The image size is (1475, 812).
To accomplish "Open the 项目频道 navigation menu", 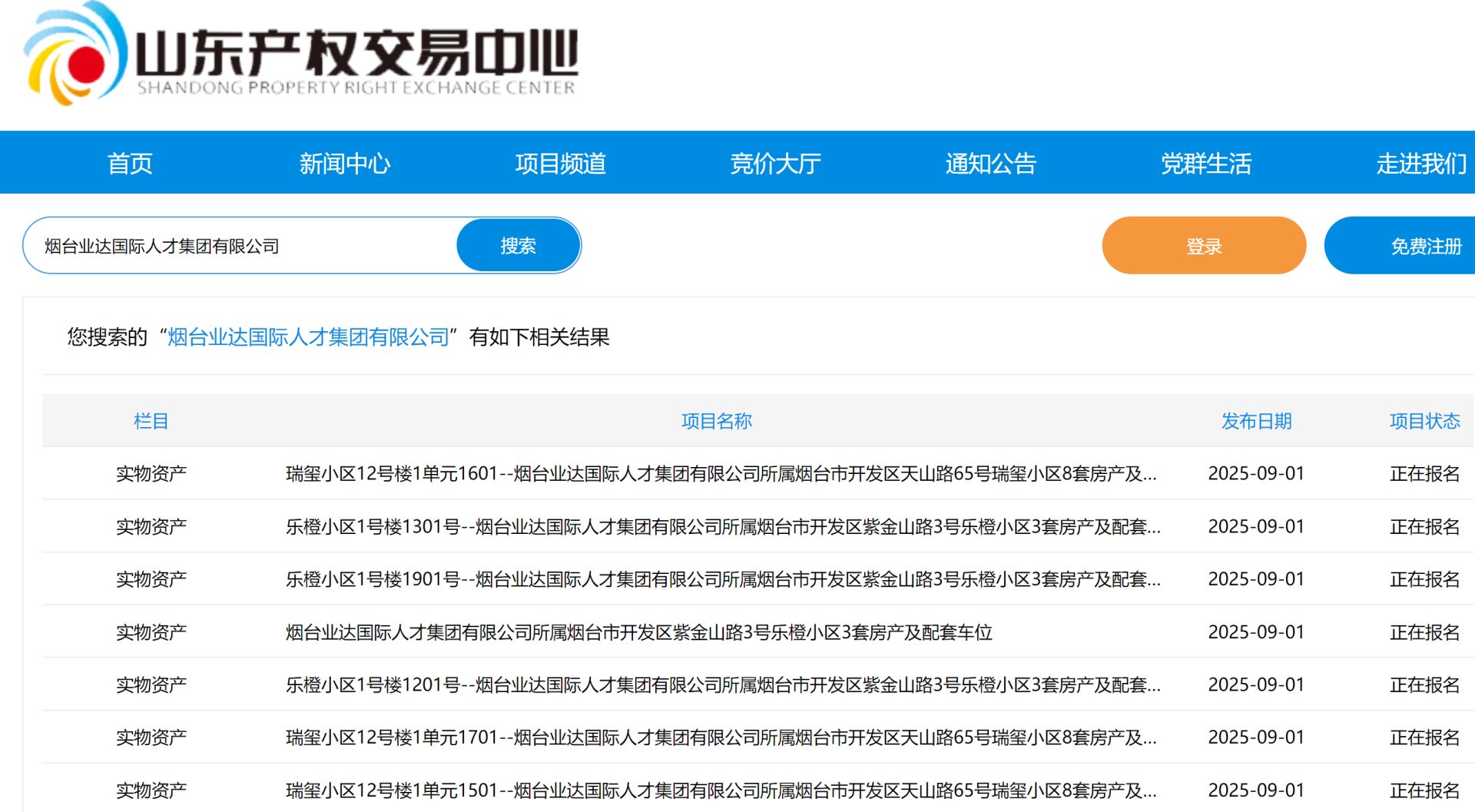I will coord(561,163).
